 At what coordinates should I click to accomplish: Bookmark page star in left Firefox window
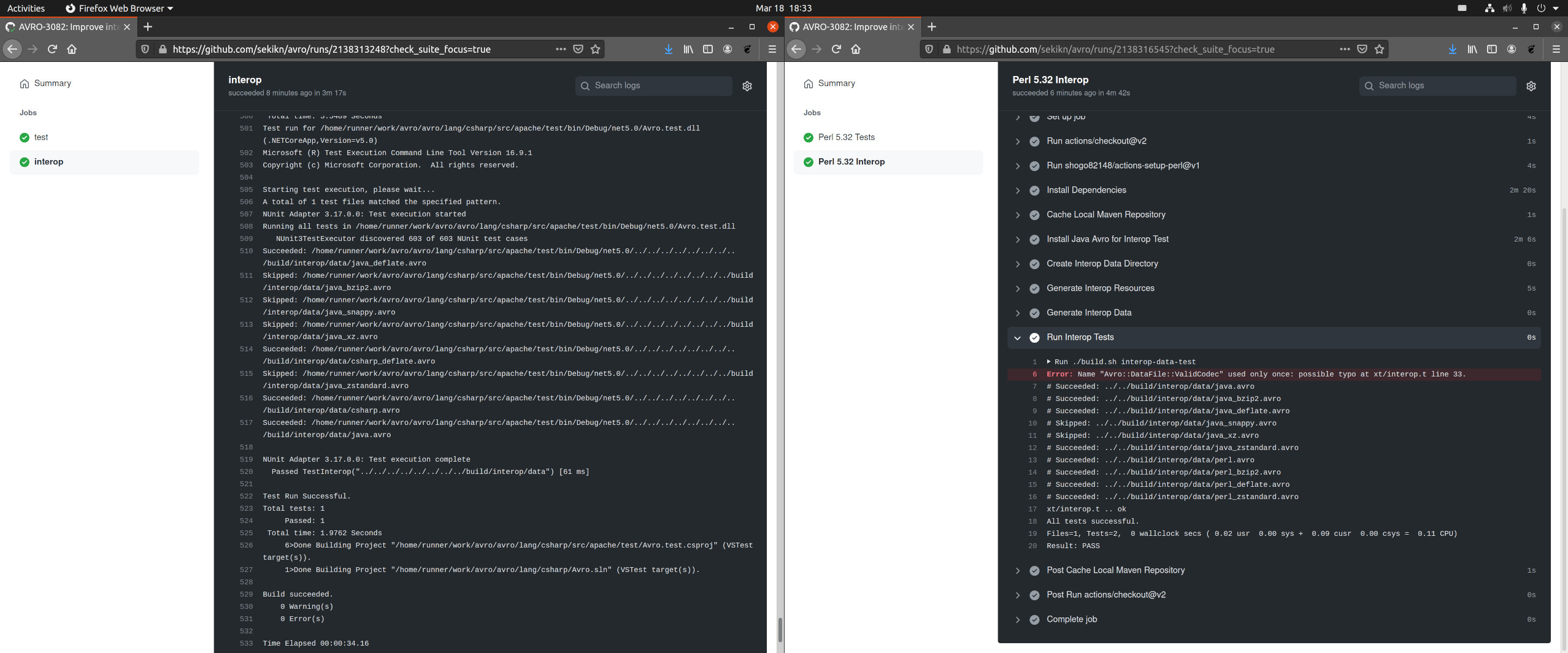(595, 49)
